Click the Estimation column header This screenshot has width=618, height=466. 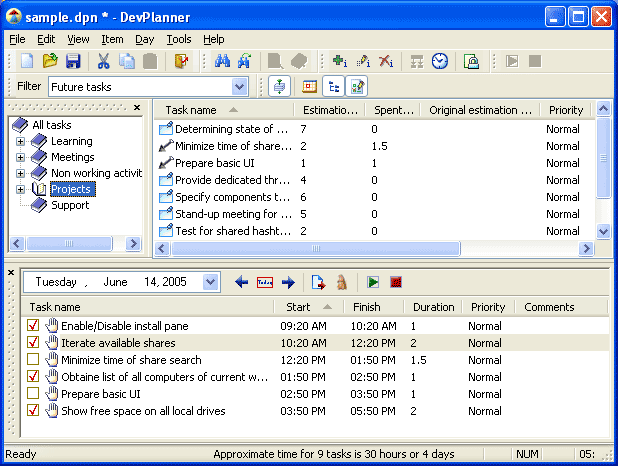(x=330, y=110)
